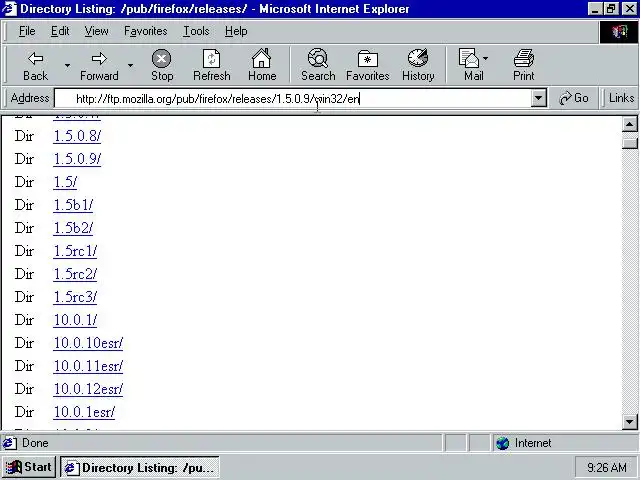
Task: Open the 10.0.10esr/ directory link
Action: (88, 343)
